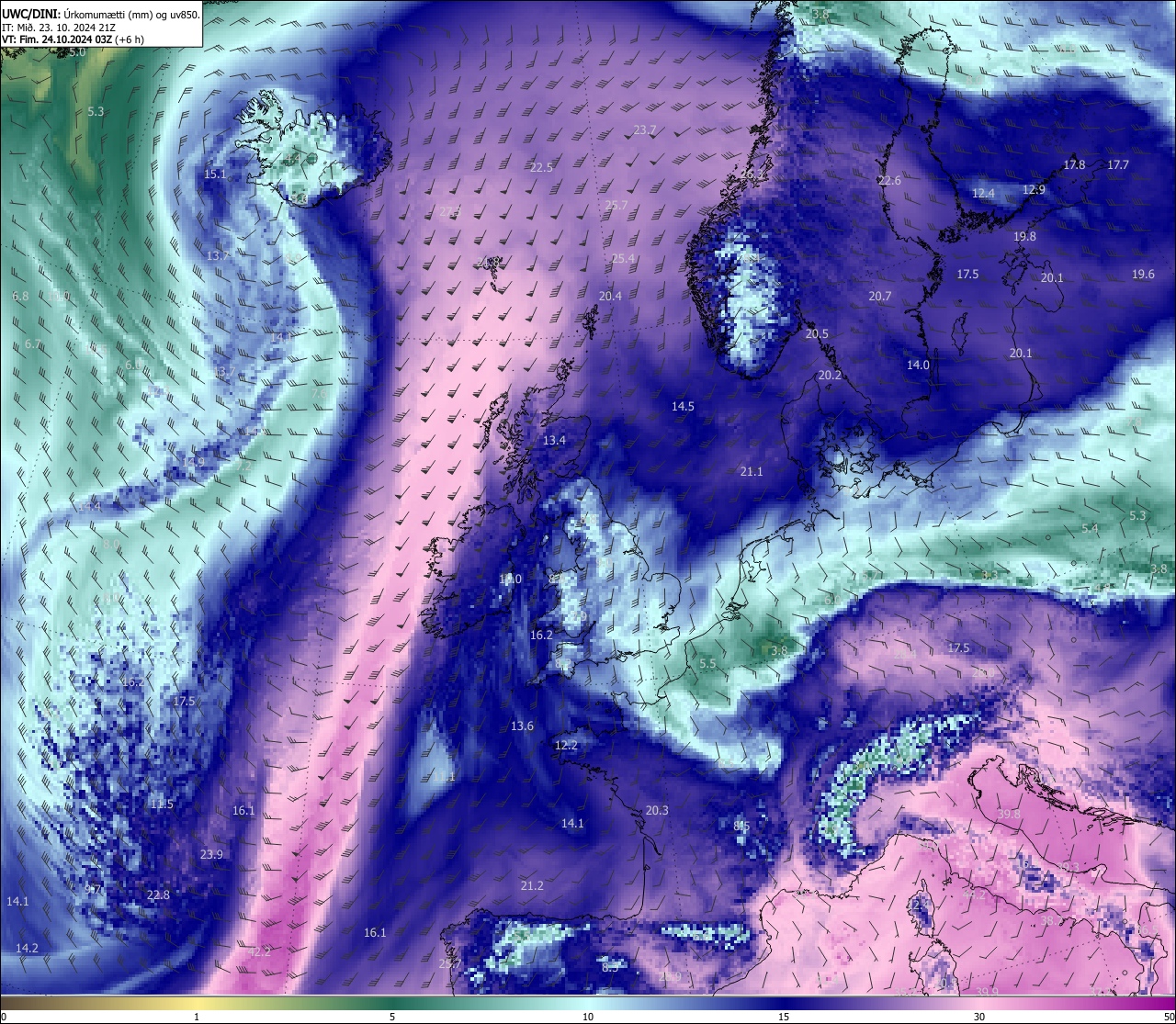Image resolution: width=1176 pixels, height=1024 pixels.
Task: Select the 11.5 value over the Atlantic
Action: 162,804
